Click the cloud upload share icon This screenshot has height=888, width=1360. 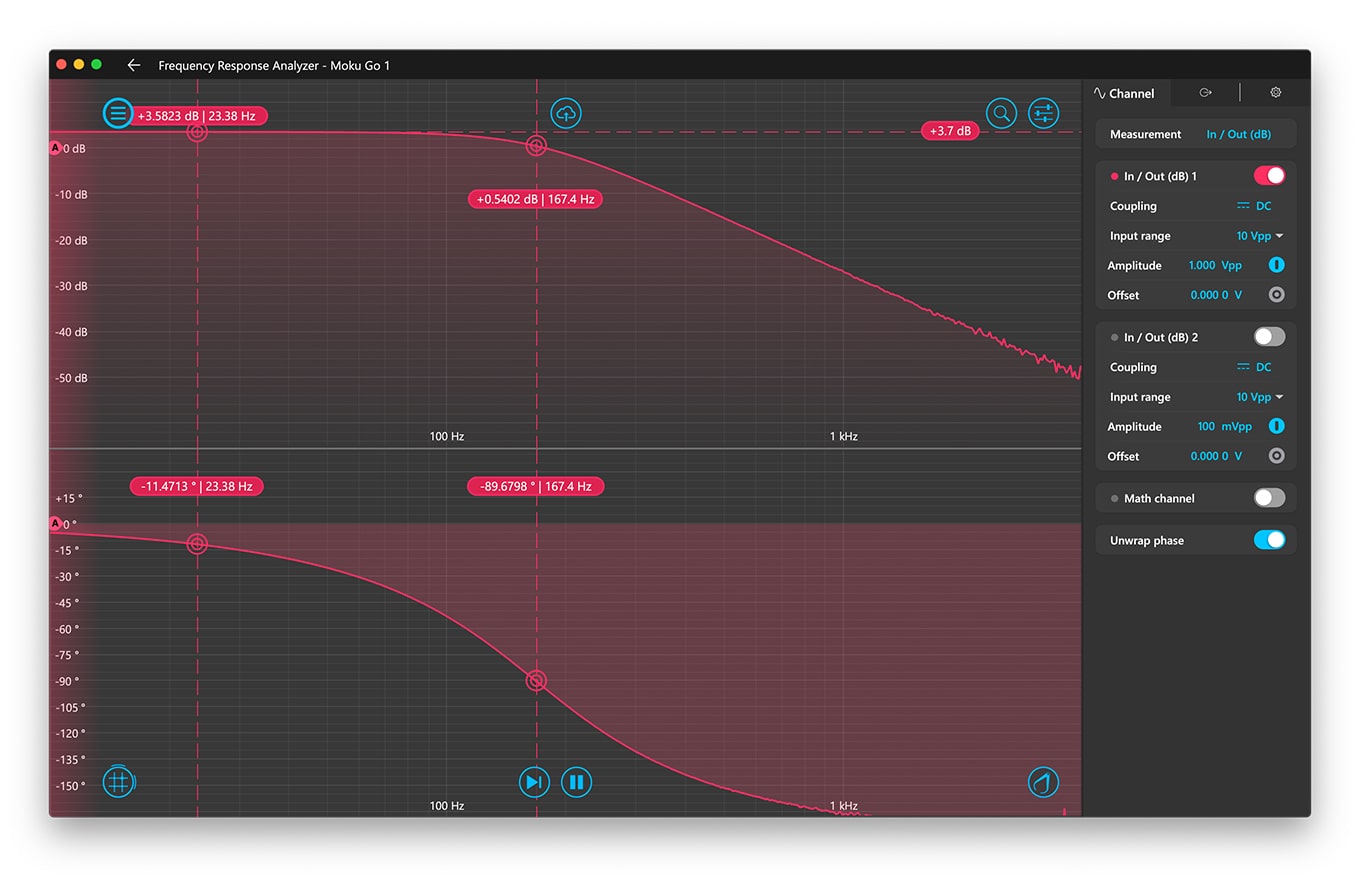point(566,113)
